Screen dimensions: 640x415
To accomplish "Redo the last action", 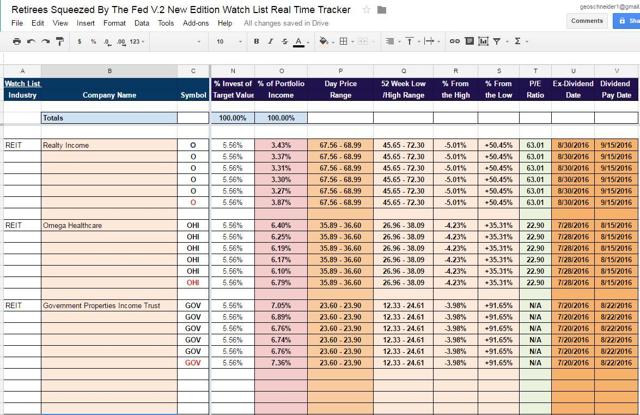I will coord(45,41).
